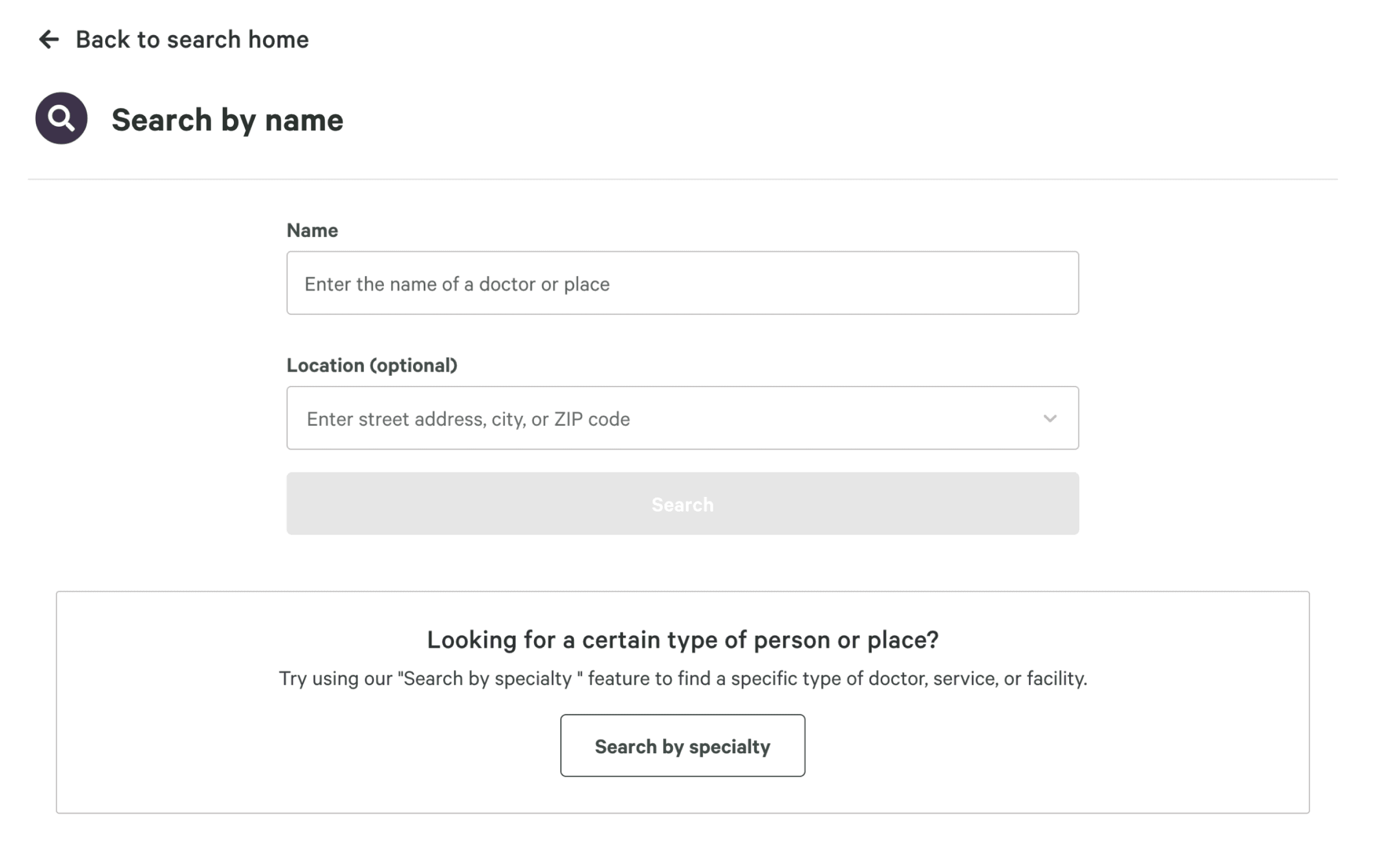The image size is (1400, 860).
Task: Click the "Location (optional)" label
Action: coord(372,365)
